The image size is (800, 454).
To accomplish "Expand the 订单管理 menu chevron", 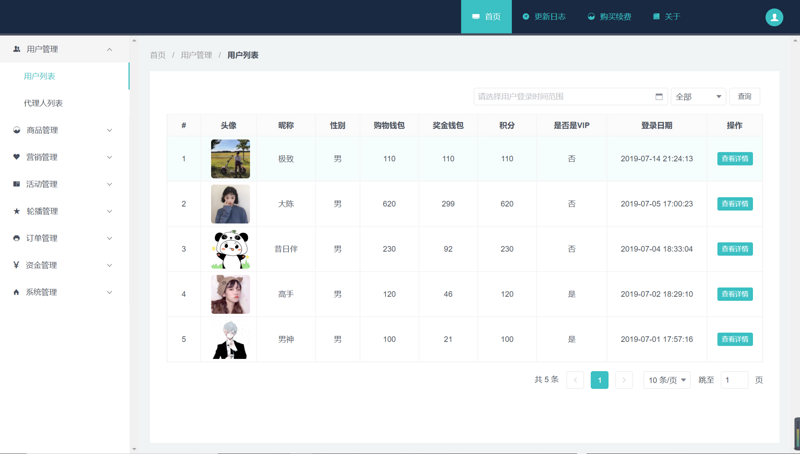I will 109,239.
